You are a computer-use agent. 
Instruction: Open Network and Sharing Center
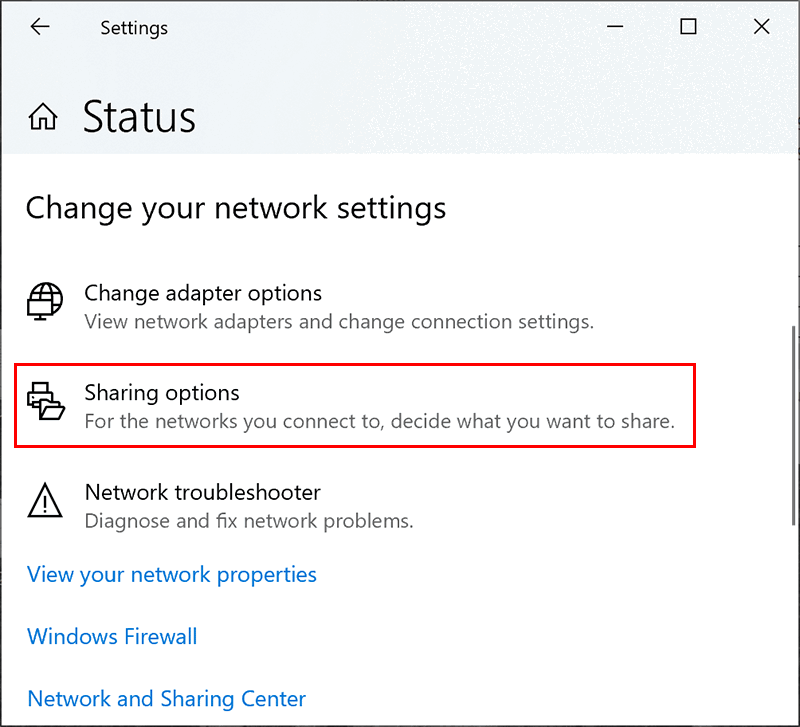click(166, 698)
